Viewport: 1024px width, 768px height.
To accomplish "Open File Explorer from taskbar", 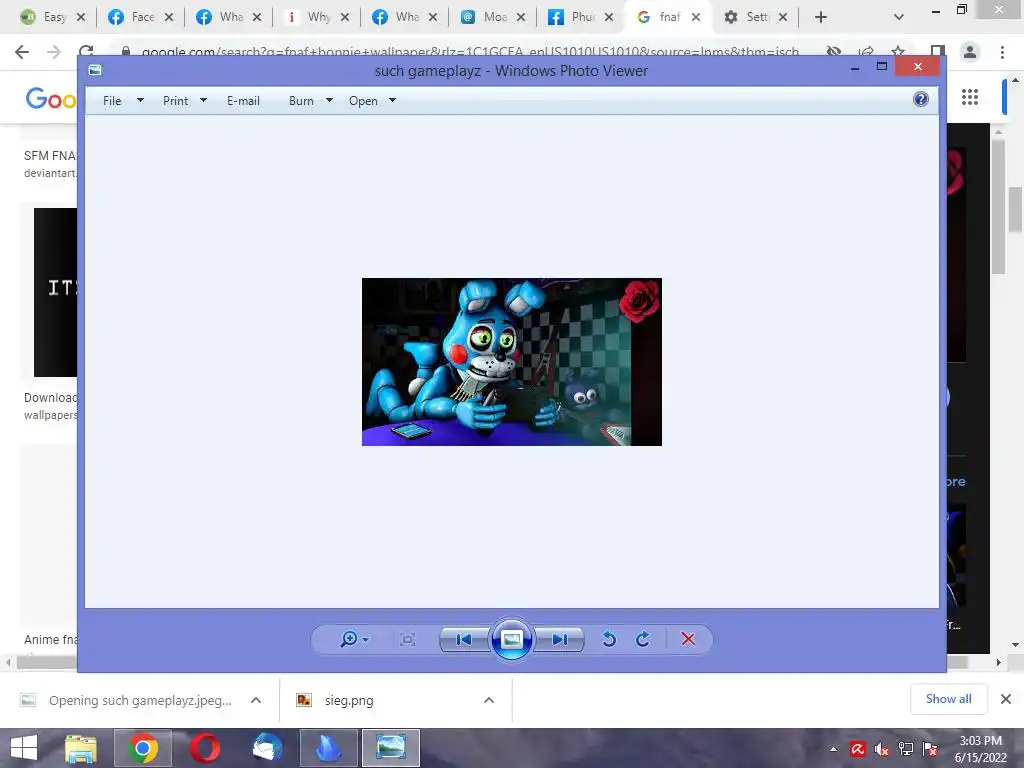I will [x=81, y=748].
